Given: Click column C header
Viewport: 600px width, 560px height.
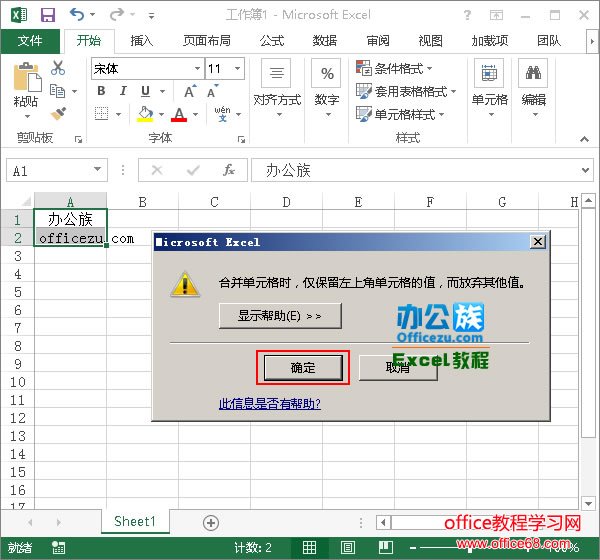Looking at the screenshot, I should pos(214,202).
